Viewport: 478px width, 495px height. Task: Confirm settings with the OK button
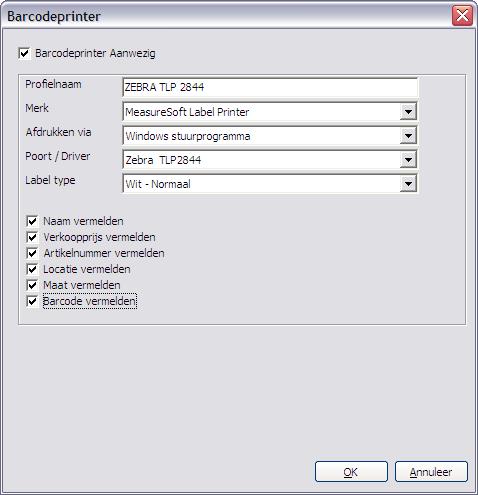351,472
